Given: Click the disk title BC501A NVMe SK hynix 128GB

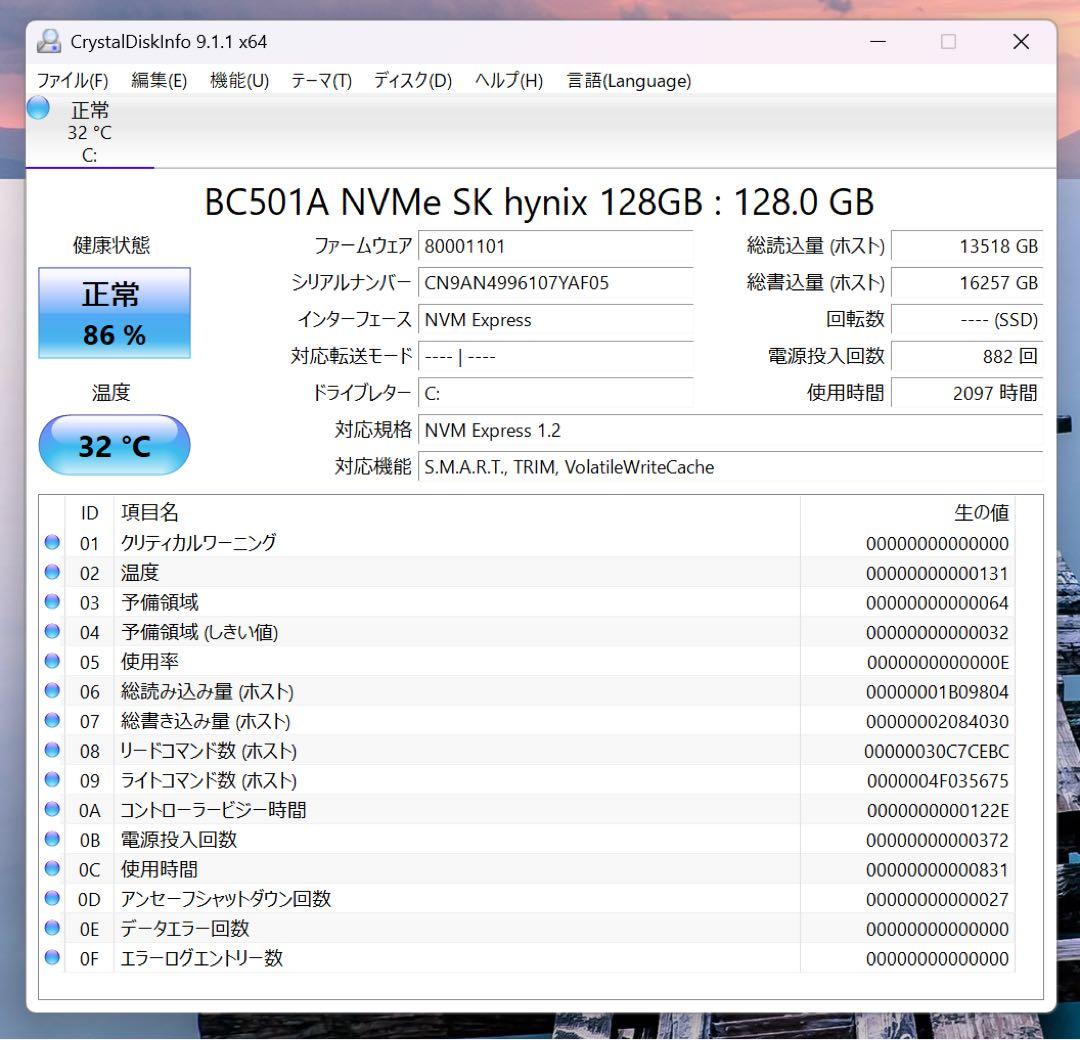Looking at the screenshot, I should click(539, 202).
